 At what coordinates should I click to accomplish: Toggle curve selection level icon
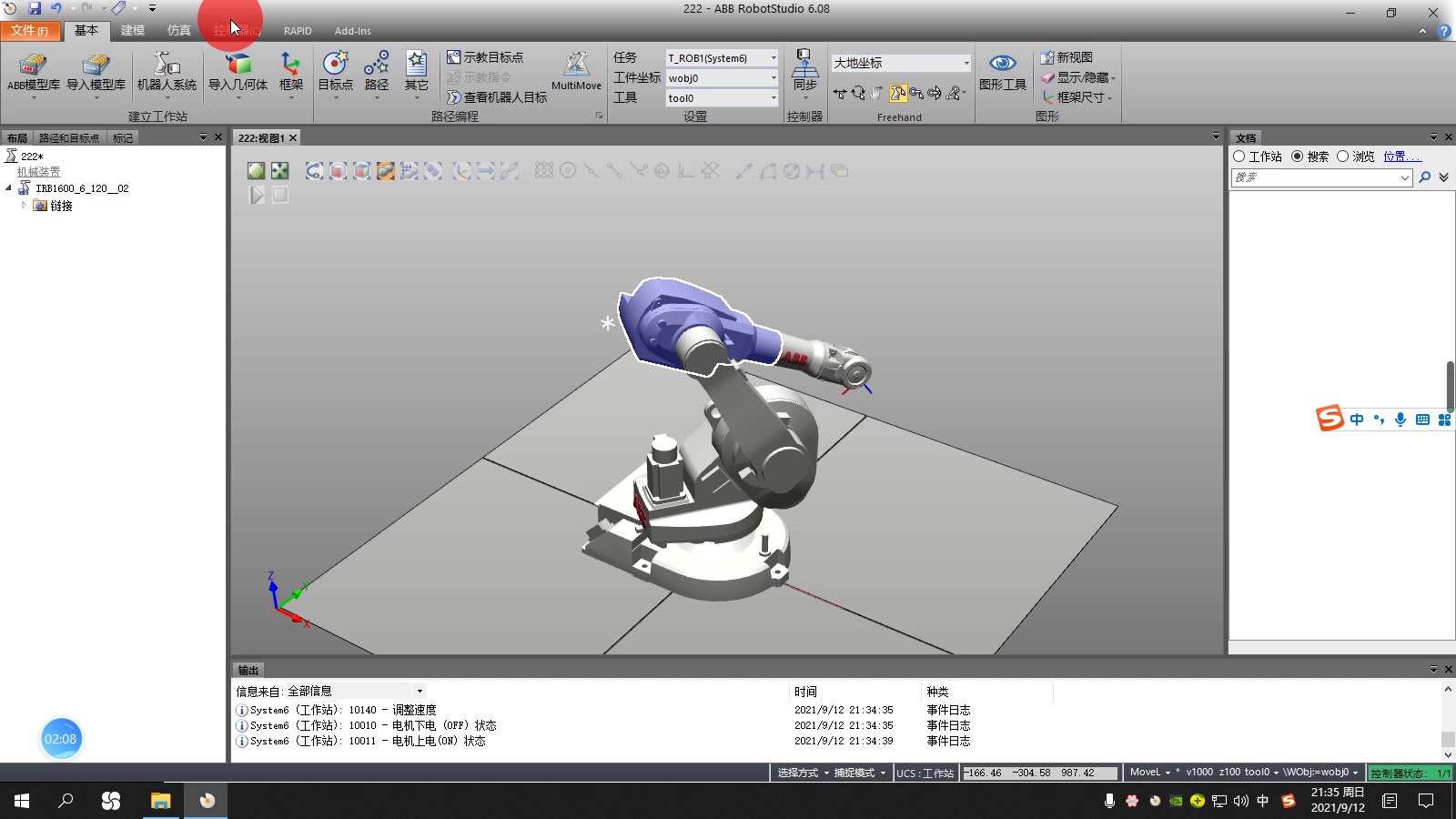coord(314,171)
